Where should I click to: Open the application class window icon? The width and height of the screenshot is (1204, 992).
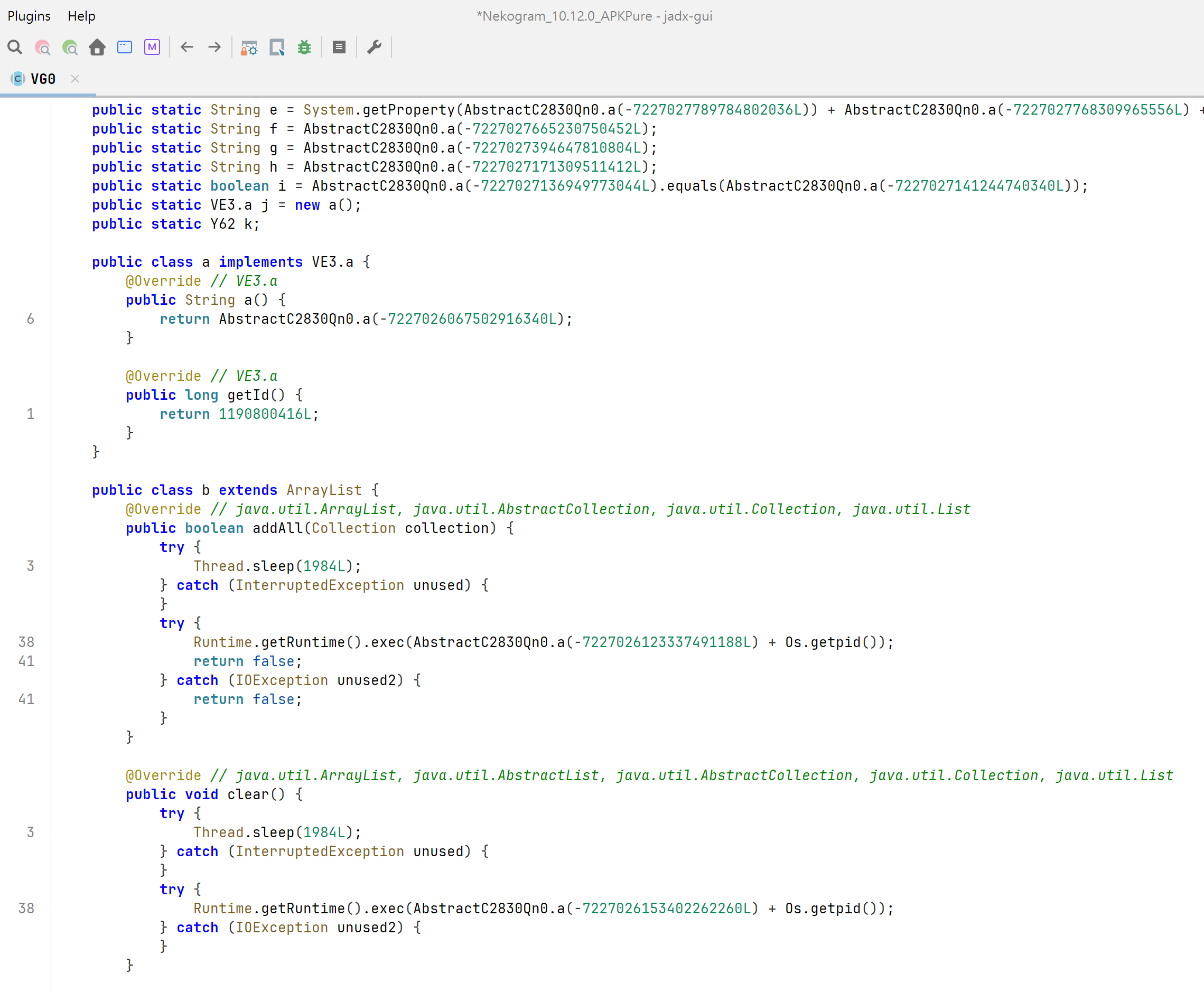125,48
